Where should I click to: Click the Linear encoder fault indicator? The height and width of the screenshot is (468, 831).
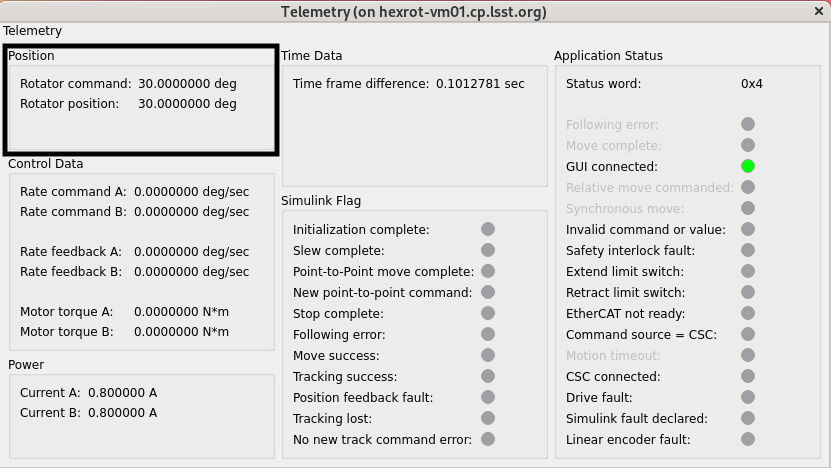pos(748,439)
